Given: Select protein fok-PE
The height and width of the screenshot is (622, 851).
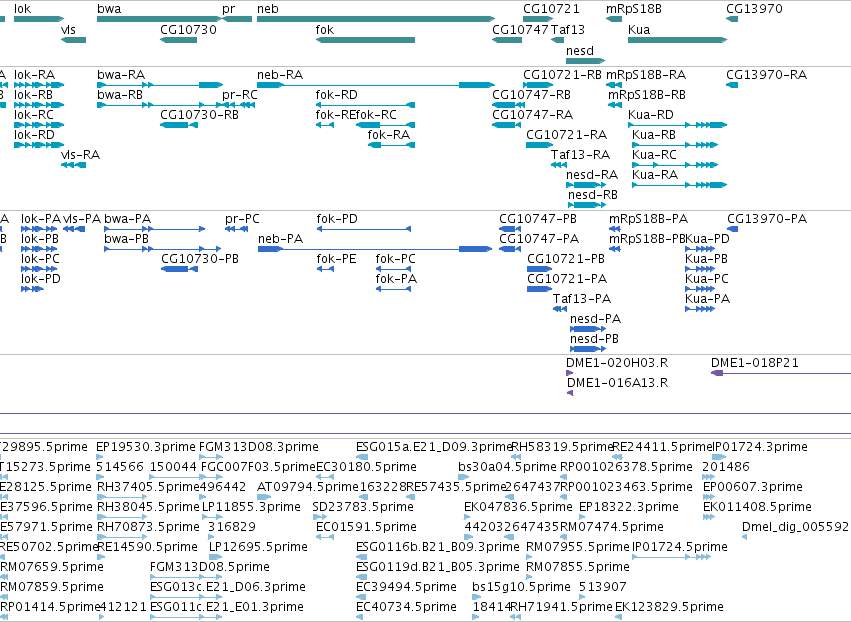Looking at the screenshot, I should (336, 258).
